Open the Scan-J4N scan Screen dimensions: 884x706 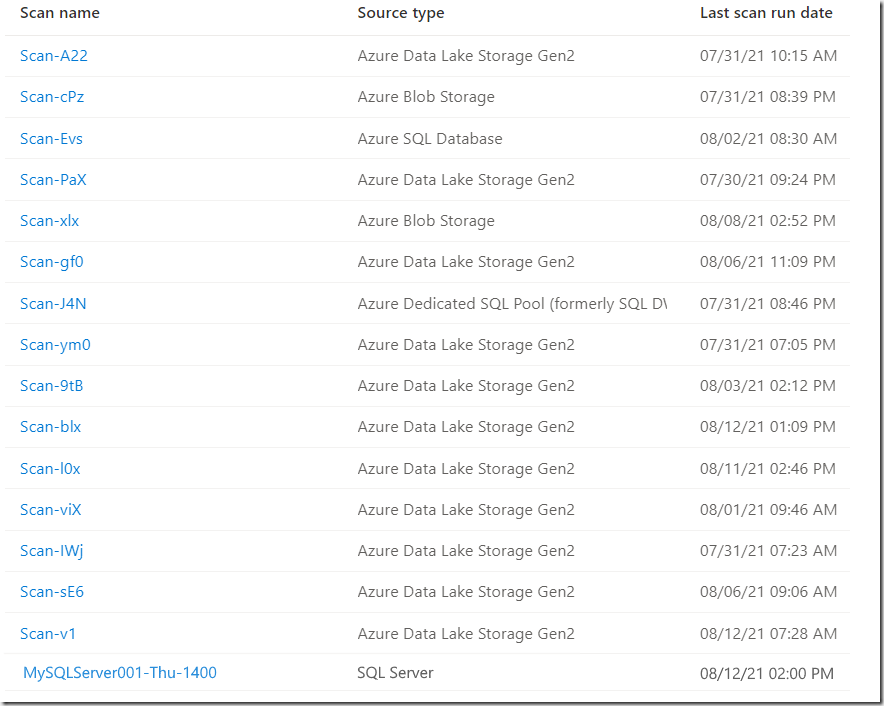pyautogui.click(x=53, y=304)
